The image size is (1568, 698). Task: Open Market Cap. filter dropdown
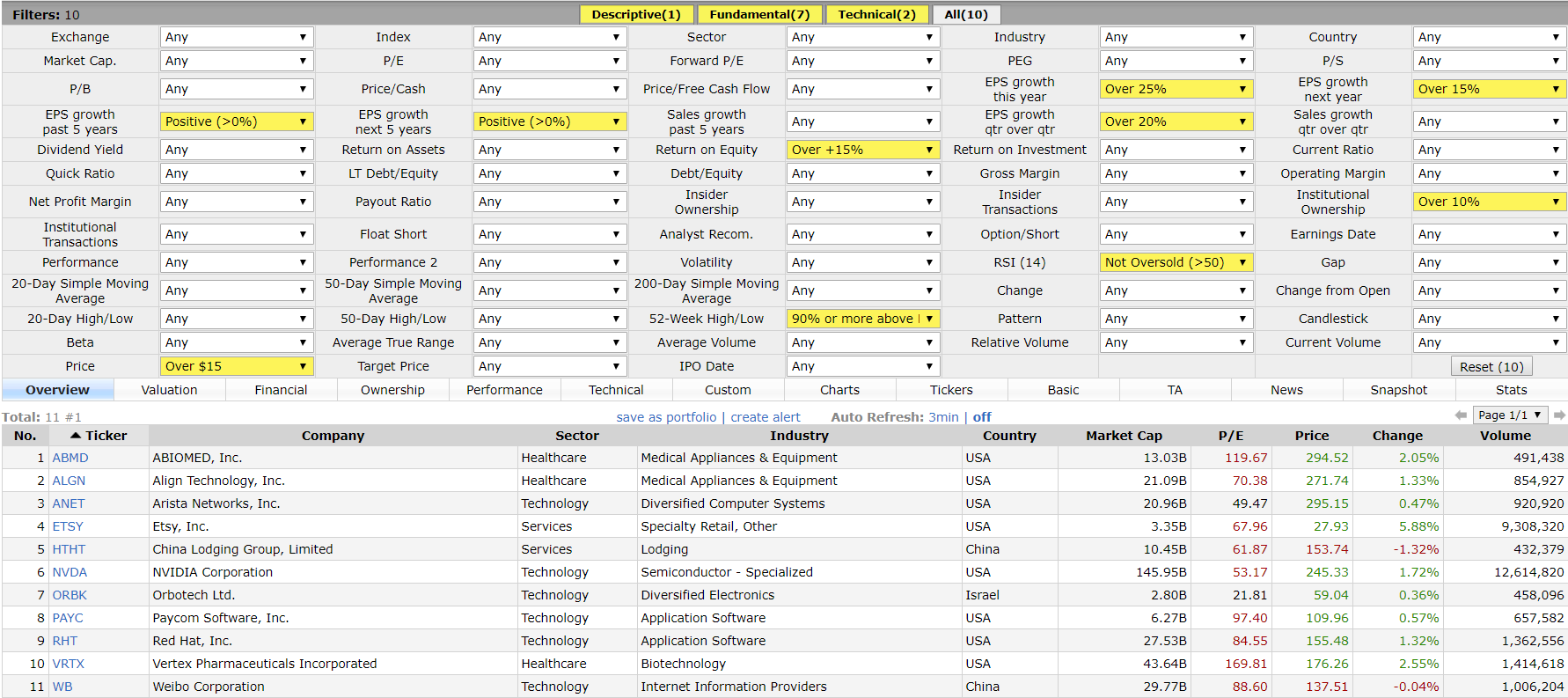pyautogui.click(x=236, y=61)
